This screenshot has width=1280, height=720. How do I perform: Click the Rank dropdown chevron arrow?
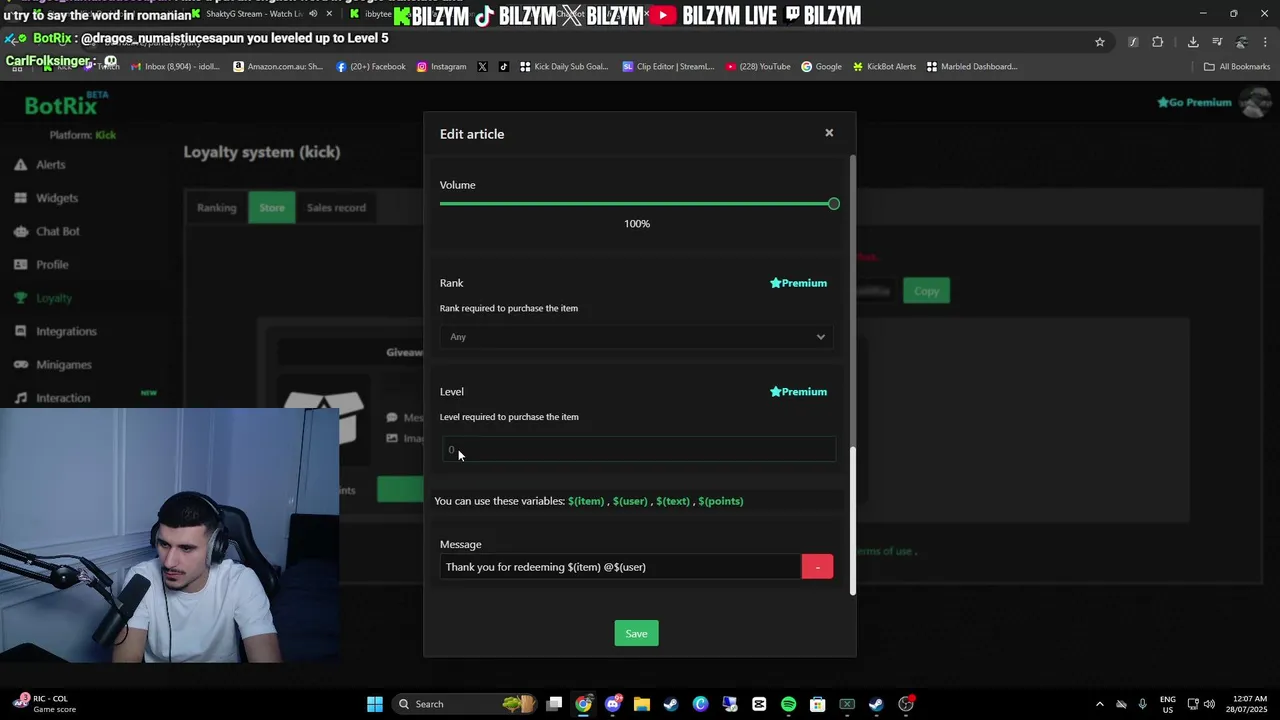[x=821, y=337]
